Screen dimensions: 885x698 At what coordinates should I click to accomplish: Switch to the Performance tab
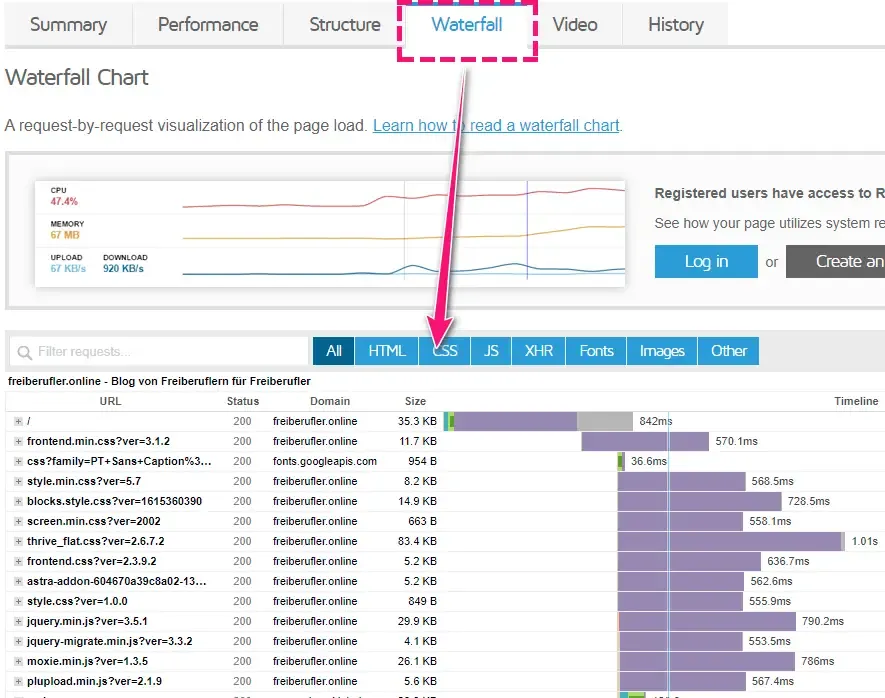[208, 25]
